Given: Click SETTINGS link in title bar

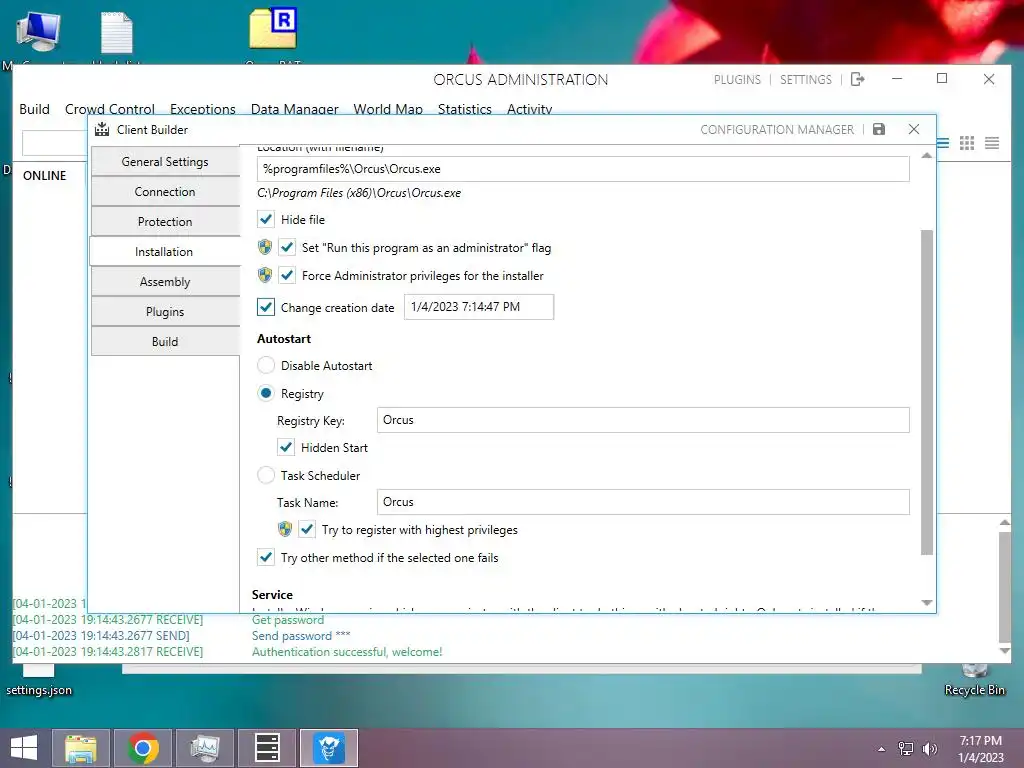Looking at the screenshot, I should 806,80.
